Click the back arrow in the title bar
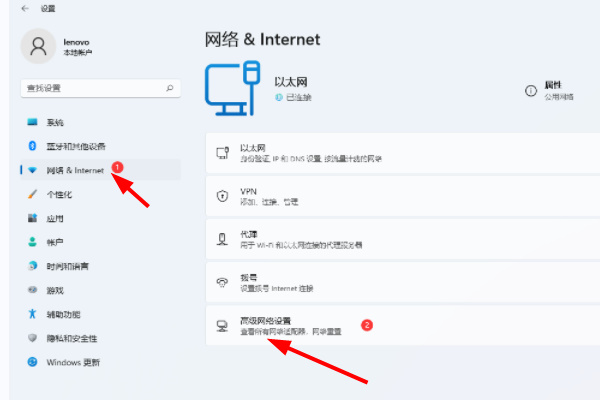 click(24, 8)
